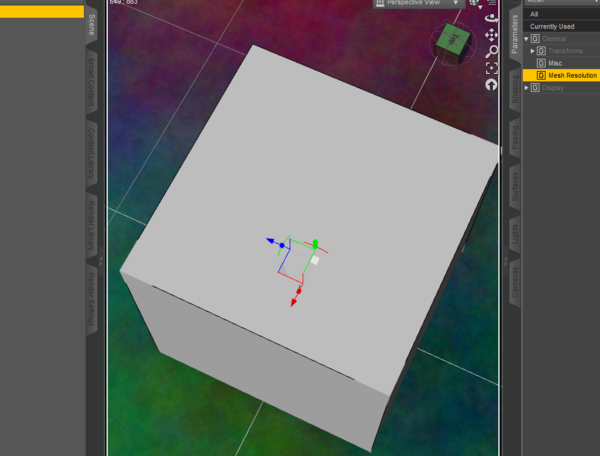
Task: Click the frame selection icon
Action: (x=492, y=68)
